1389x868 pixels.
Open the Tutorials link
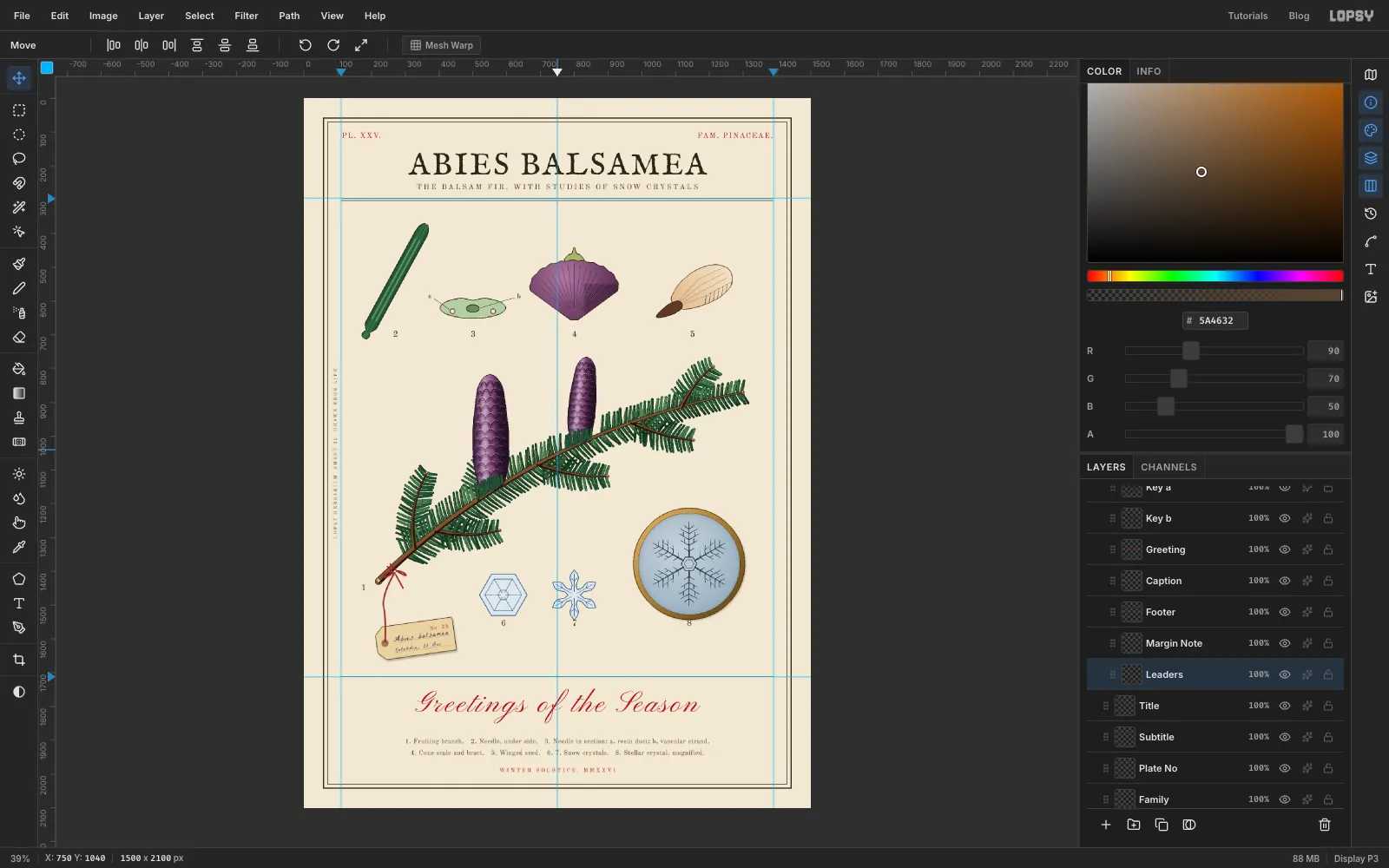[1247, 16]
